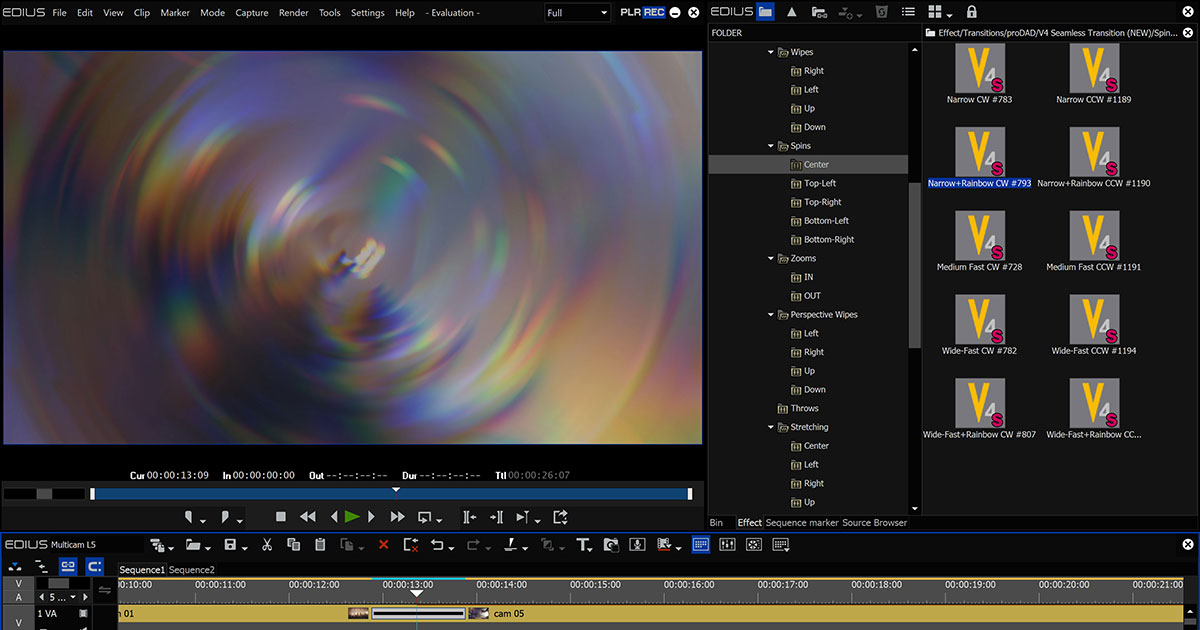Image resolution: width=1200 pixels, height=630 pixels.
Task: Click the scissors cut icon in the timeline toolbar
Action: [x=267, y=545]
